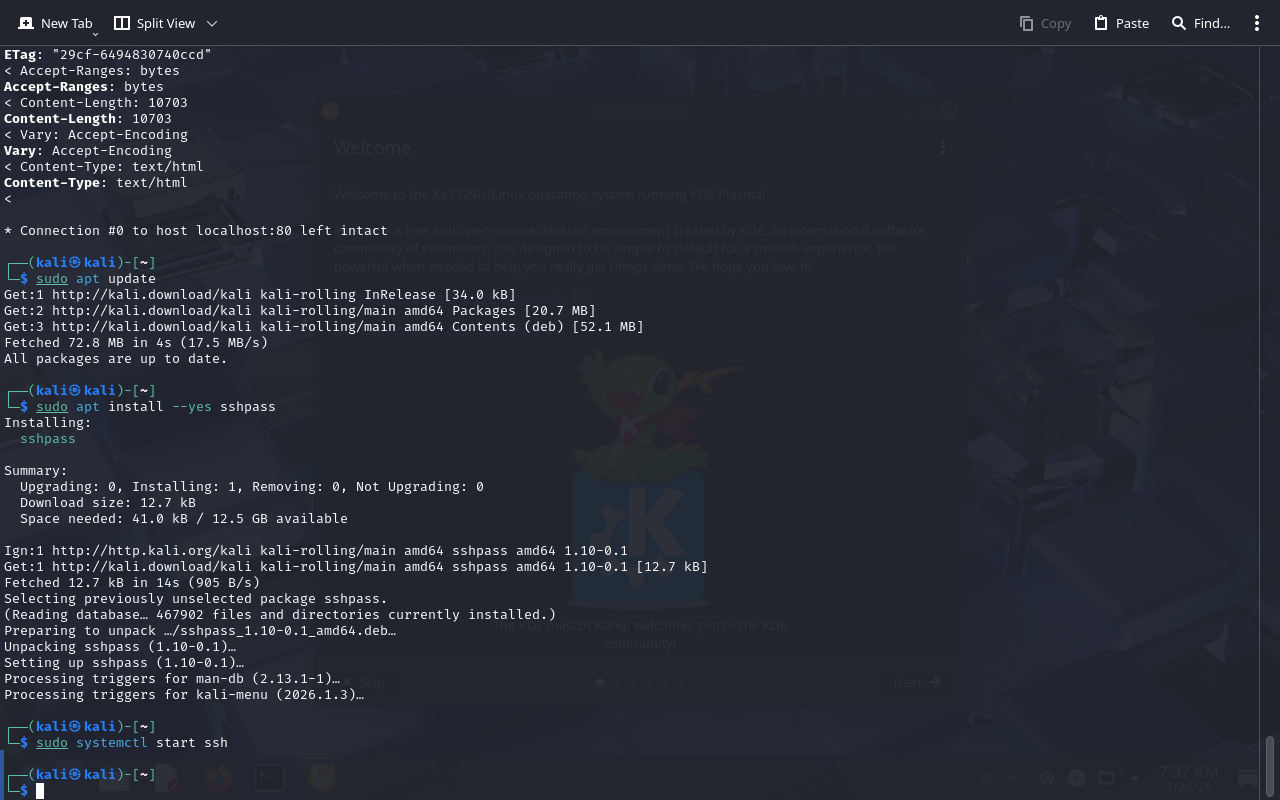Click 'All packages are up to date.' line
1280x800 pixels.
[116, 359]
